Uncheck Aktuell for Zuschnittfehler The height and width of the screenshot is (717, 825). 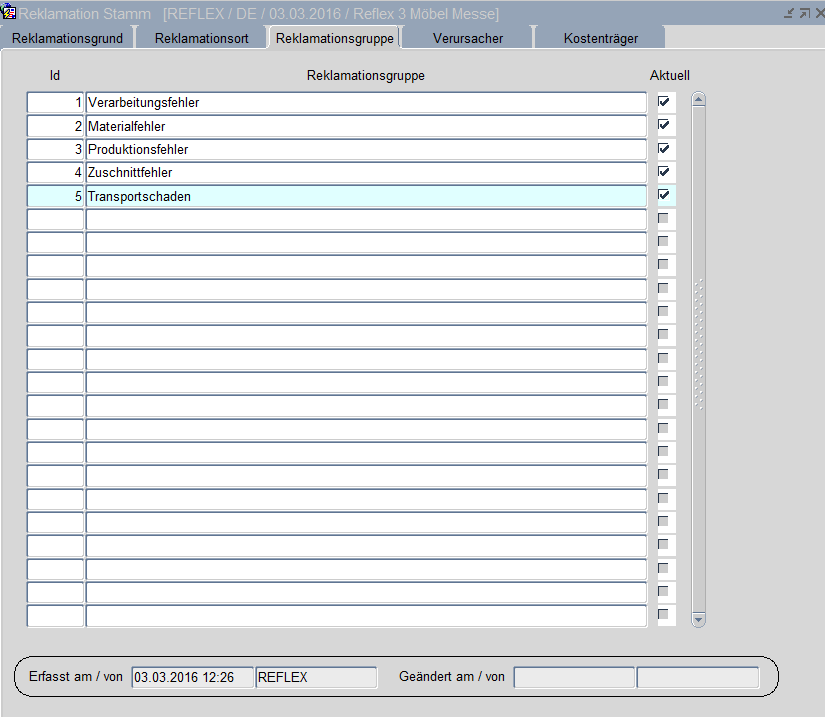(x=663, y=172)
